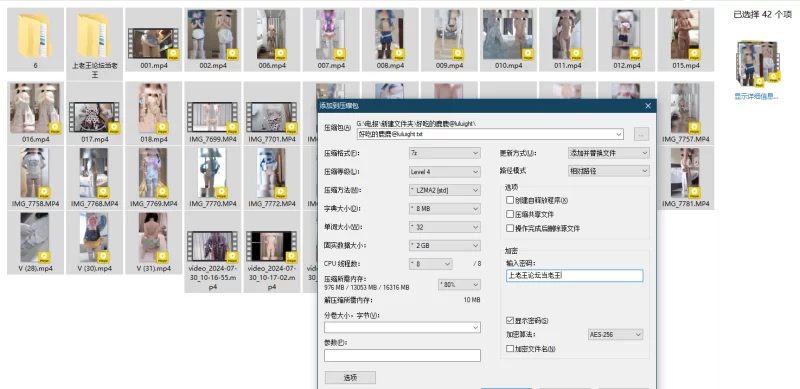The width and height of the screenshot is (800, 389).
Task: Select the video_2024-07-30_10-16-55.mp4 file
Action: [213, 252]
